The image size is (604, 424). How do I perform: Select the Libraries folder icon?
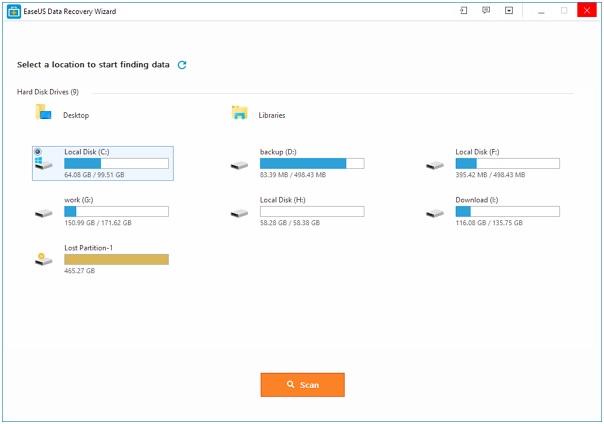coord(240,114)
